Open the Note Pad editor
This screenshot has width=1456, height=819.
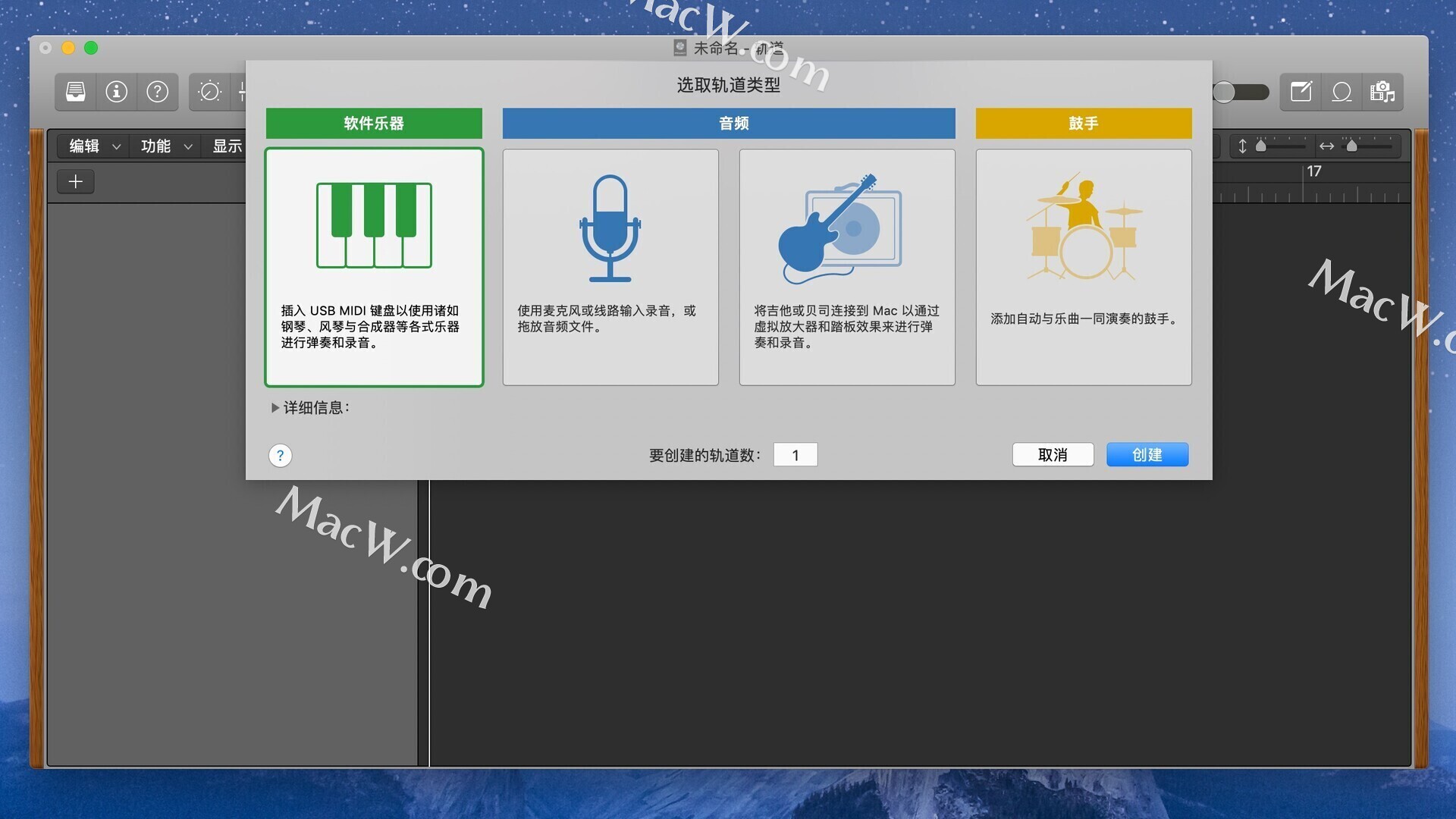click(1300, 92)
